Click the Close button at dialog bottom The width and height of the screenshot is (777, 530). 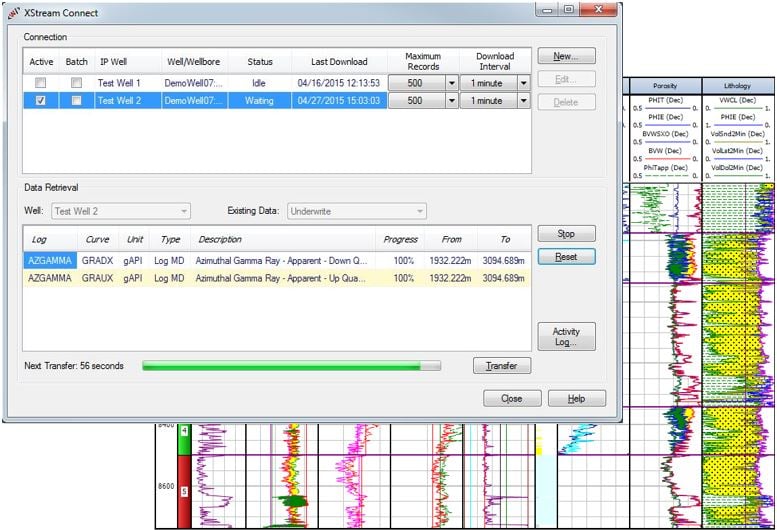point(512,398)
